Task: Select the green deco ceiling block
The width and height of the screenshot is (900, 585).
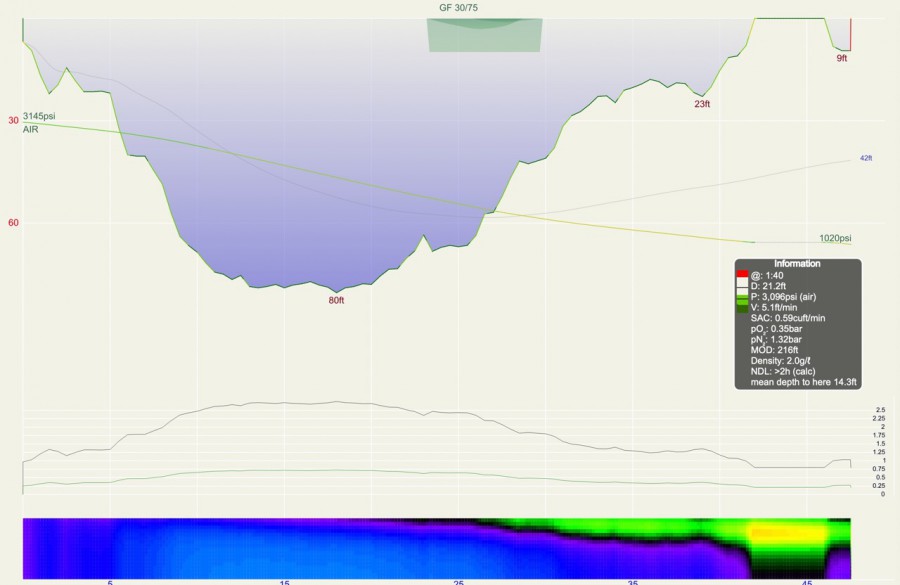Action: coord(485,35)
